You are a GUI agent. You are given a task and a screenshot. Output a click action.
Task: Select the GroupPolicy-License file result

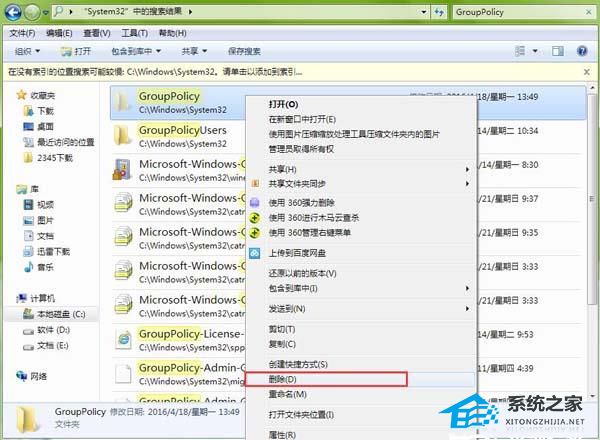coord(179,340)
